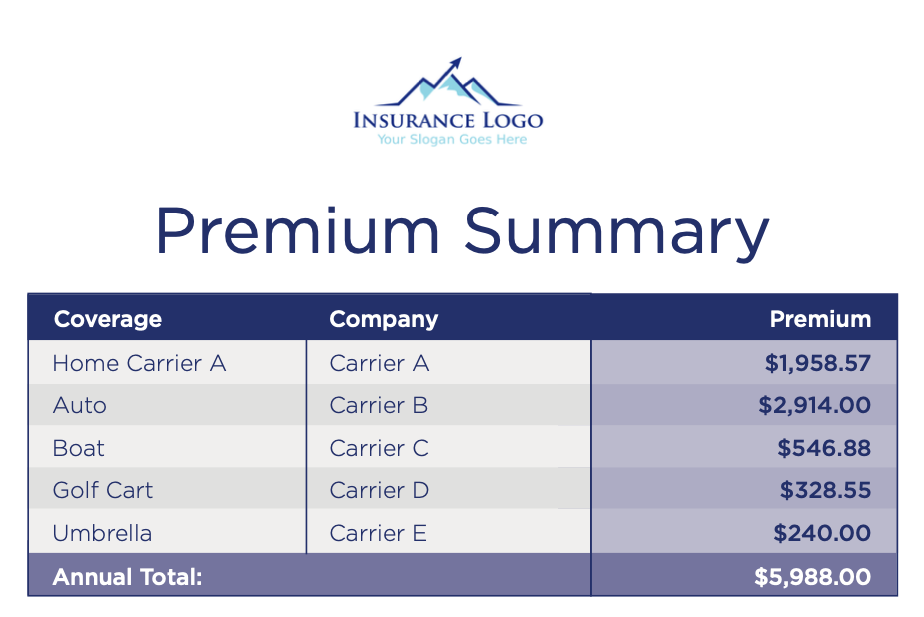Click the $1,958.57 premium amount

(x=817, y=363)
